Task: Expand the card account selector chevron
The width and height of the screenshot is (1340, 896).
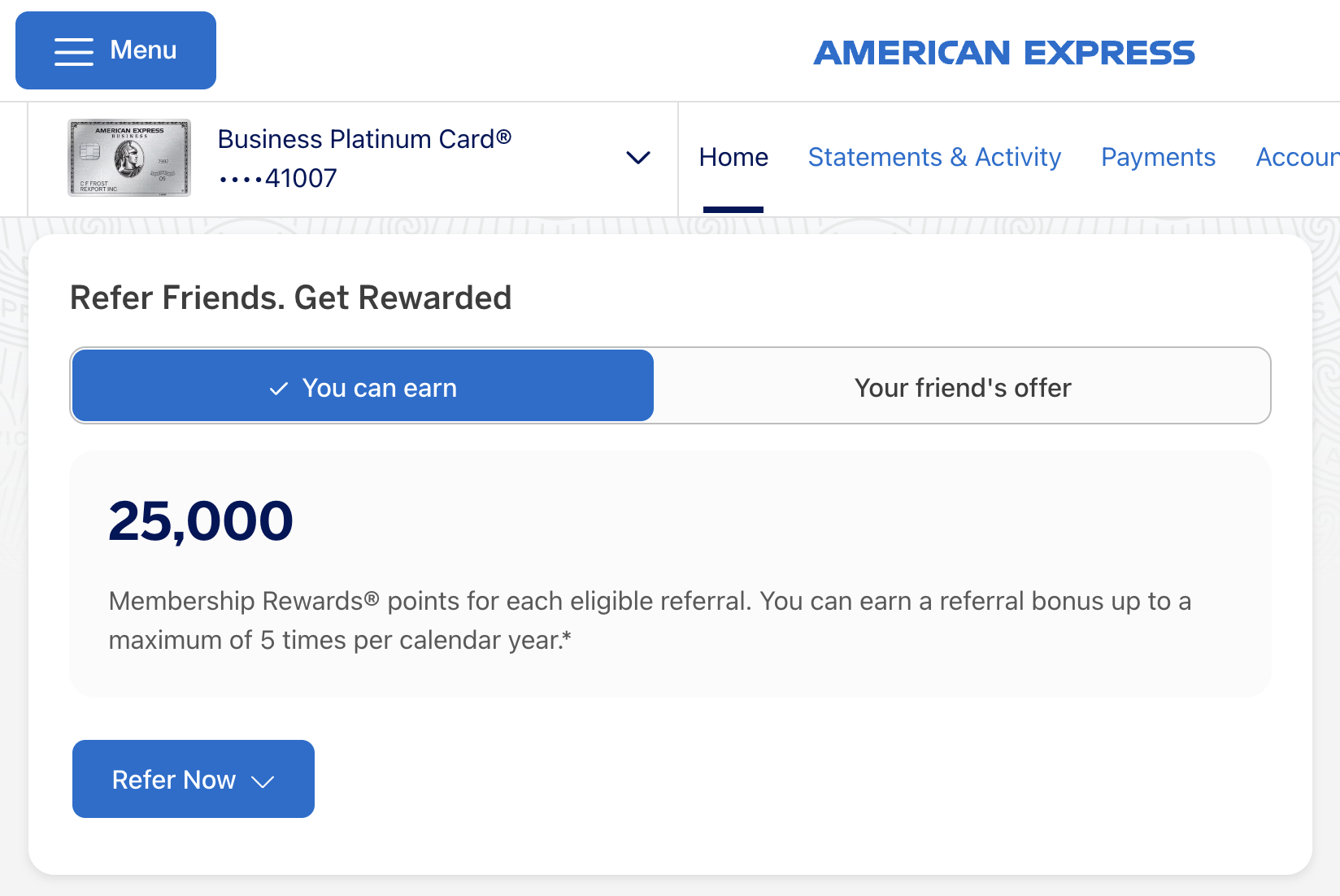Action: (x=638, y=158)
